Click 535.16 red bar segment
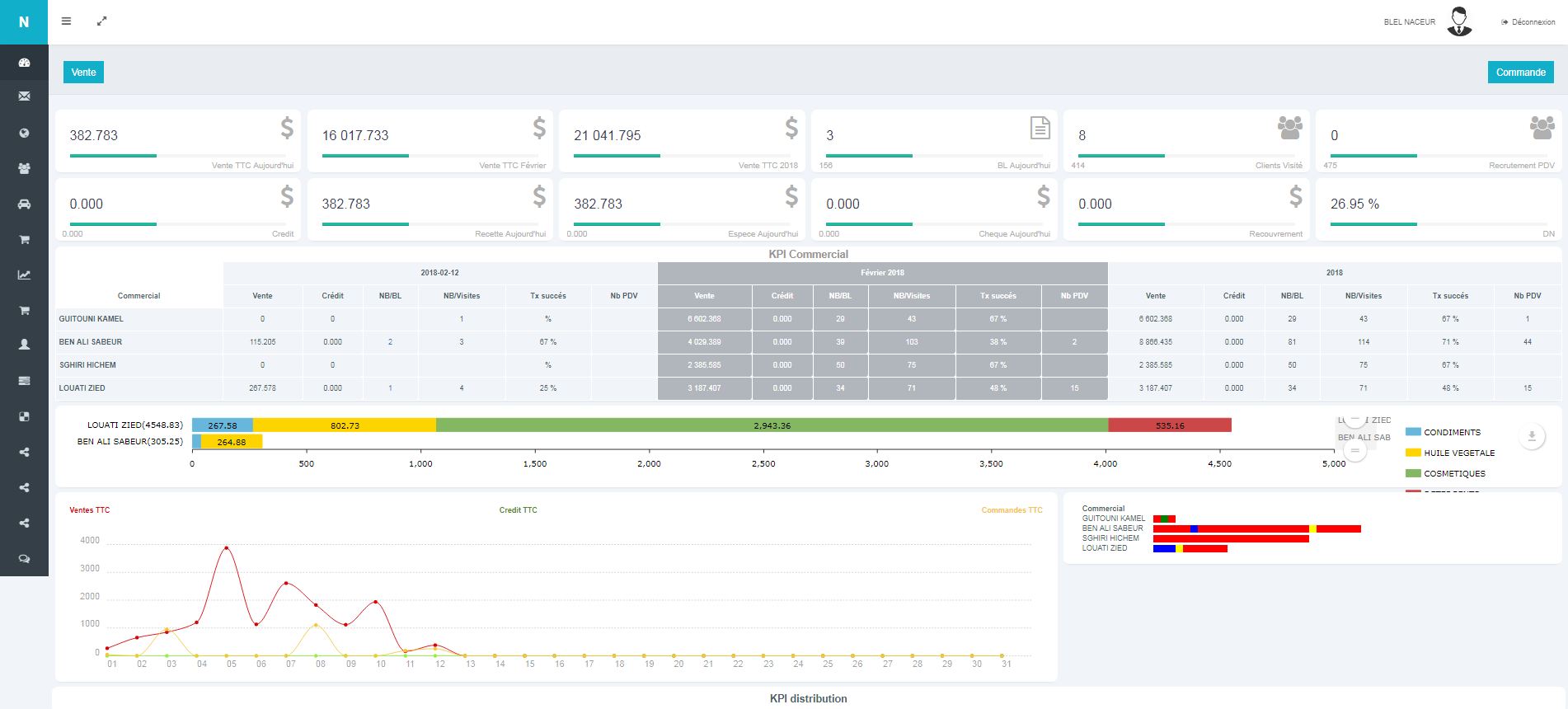 pos(1170,425)
